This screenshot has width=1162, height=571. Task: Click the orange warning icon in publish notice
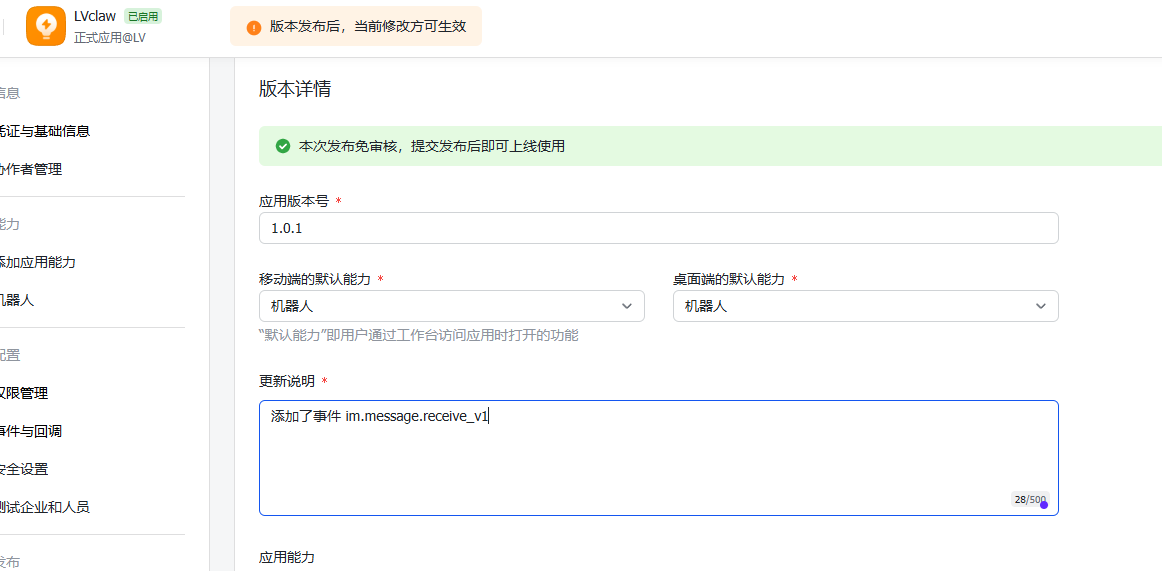coord(254,27)
